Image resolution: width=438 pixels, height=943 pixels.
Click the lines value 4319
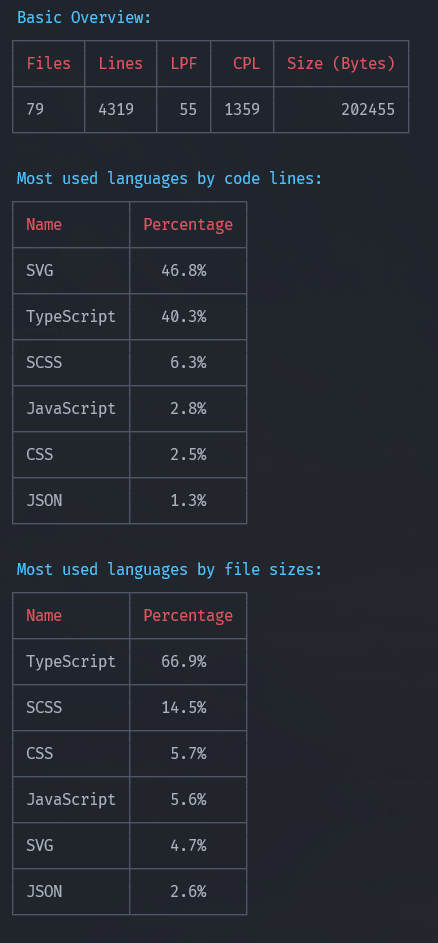(116, 109)
